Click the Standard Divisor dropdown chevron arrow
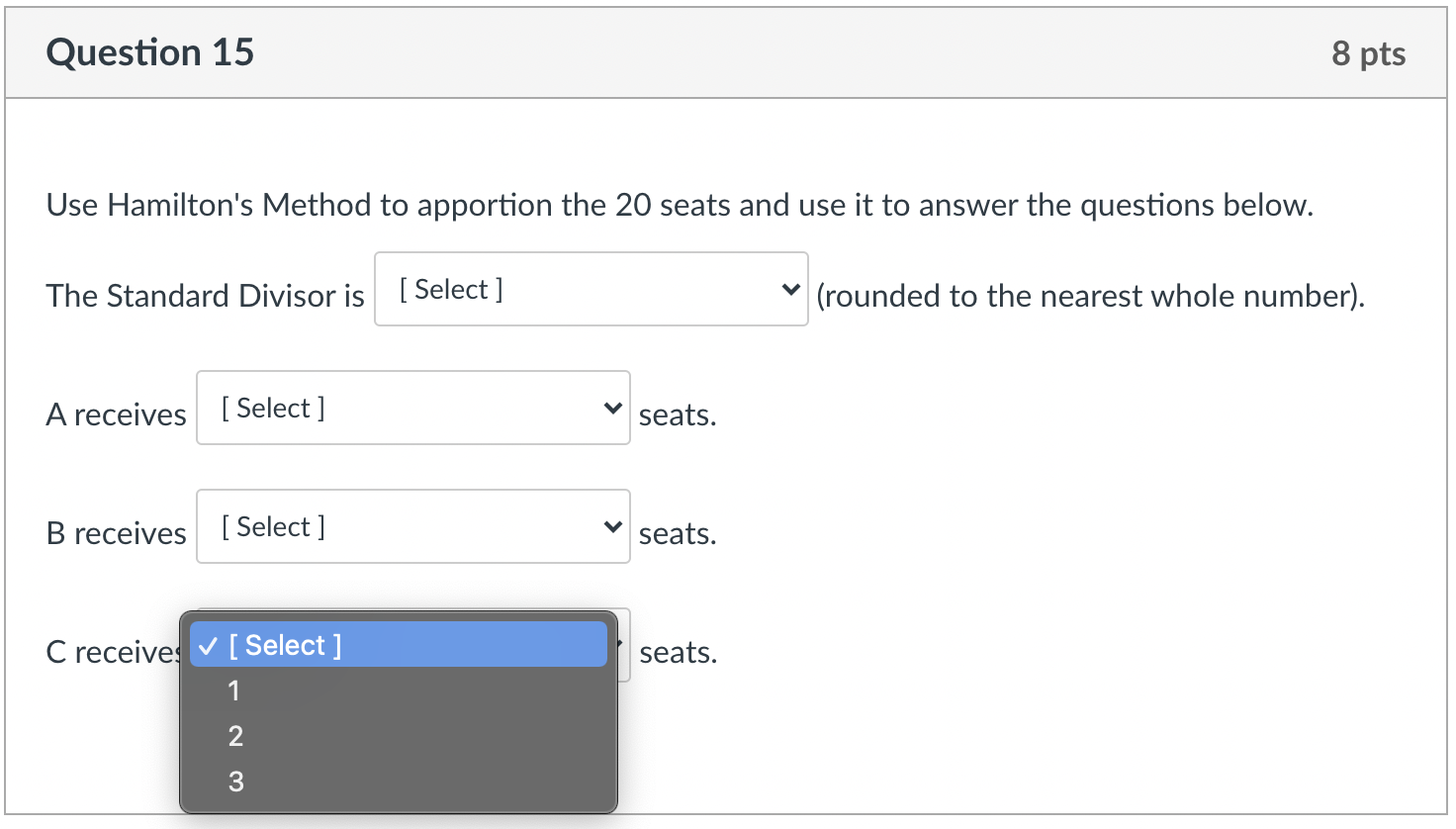1456x829 pixels. click(790, 290)
